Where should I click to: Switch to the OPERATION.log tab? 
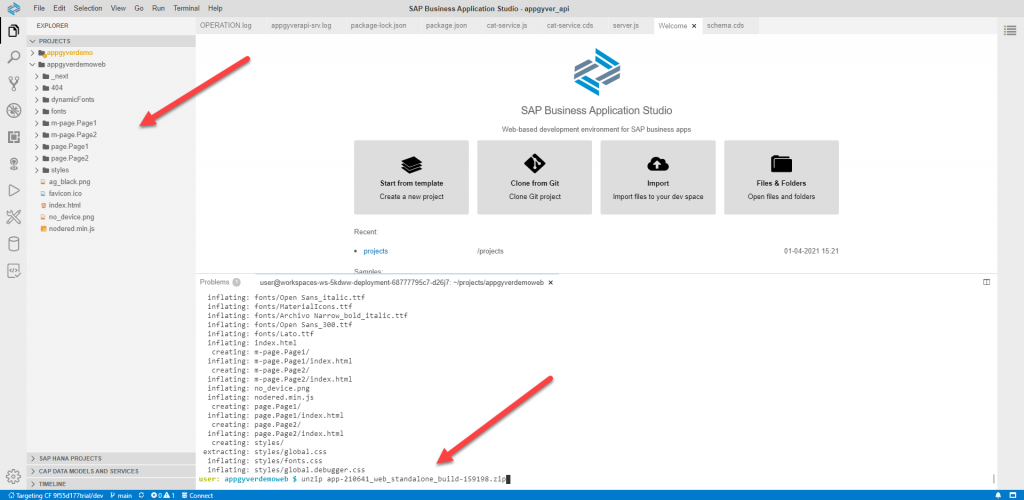(x=226, y=26)
